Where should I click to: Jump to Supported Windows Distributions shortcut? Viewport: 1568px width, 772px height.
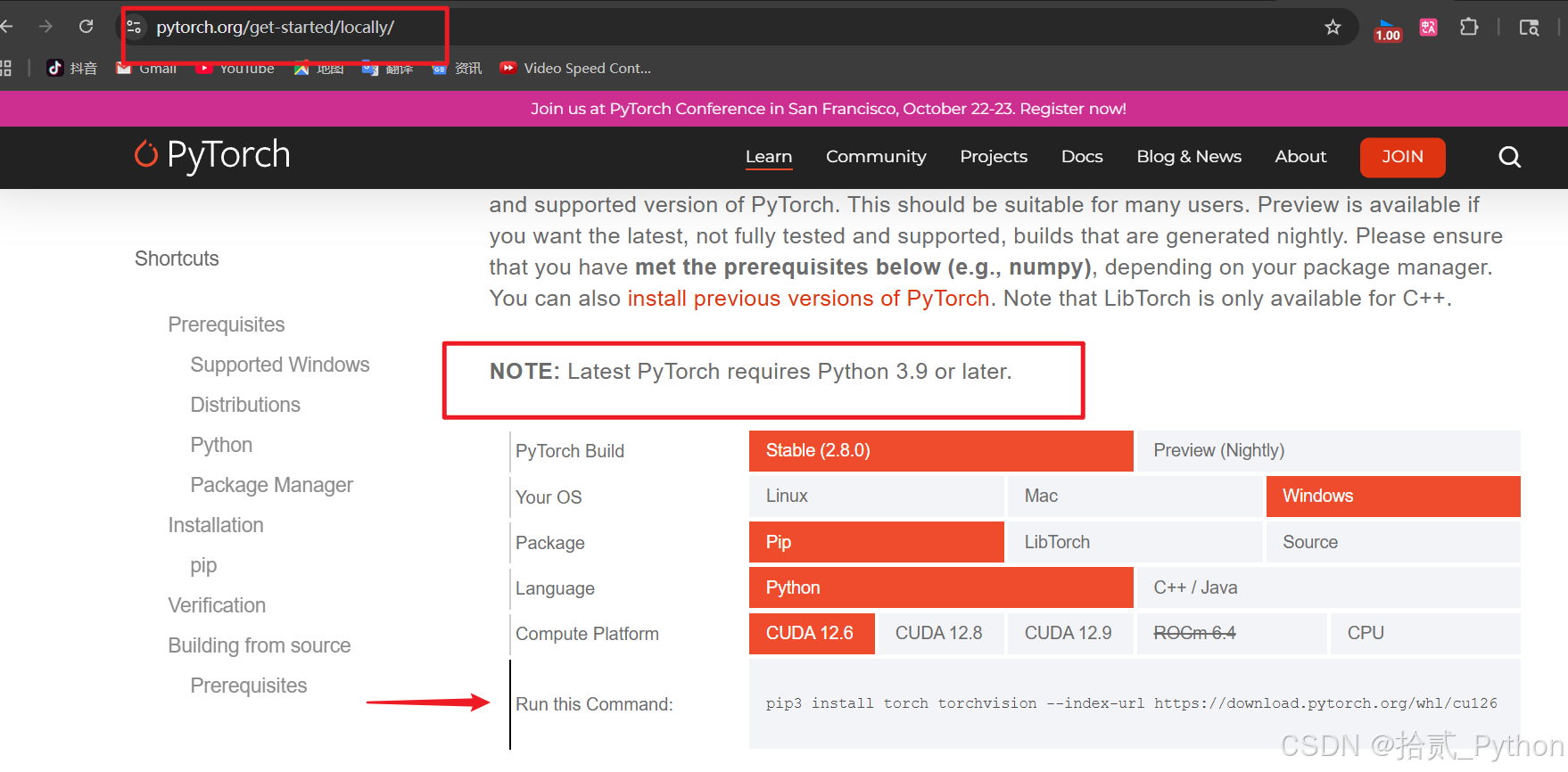[280, 384]
